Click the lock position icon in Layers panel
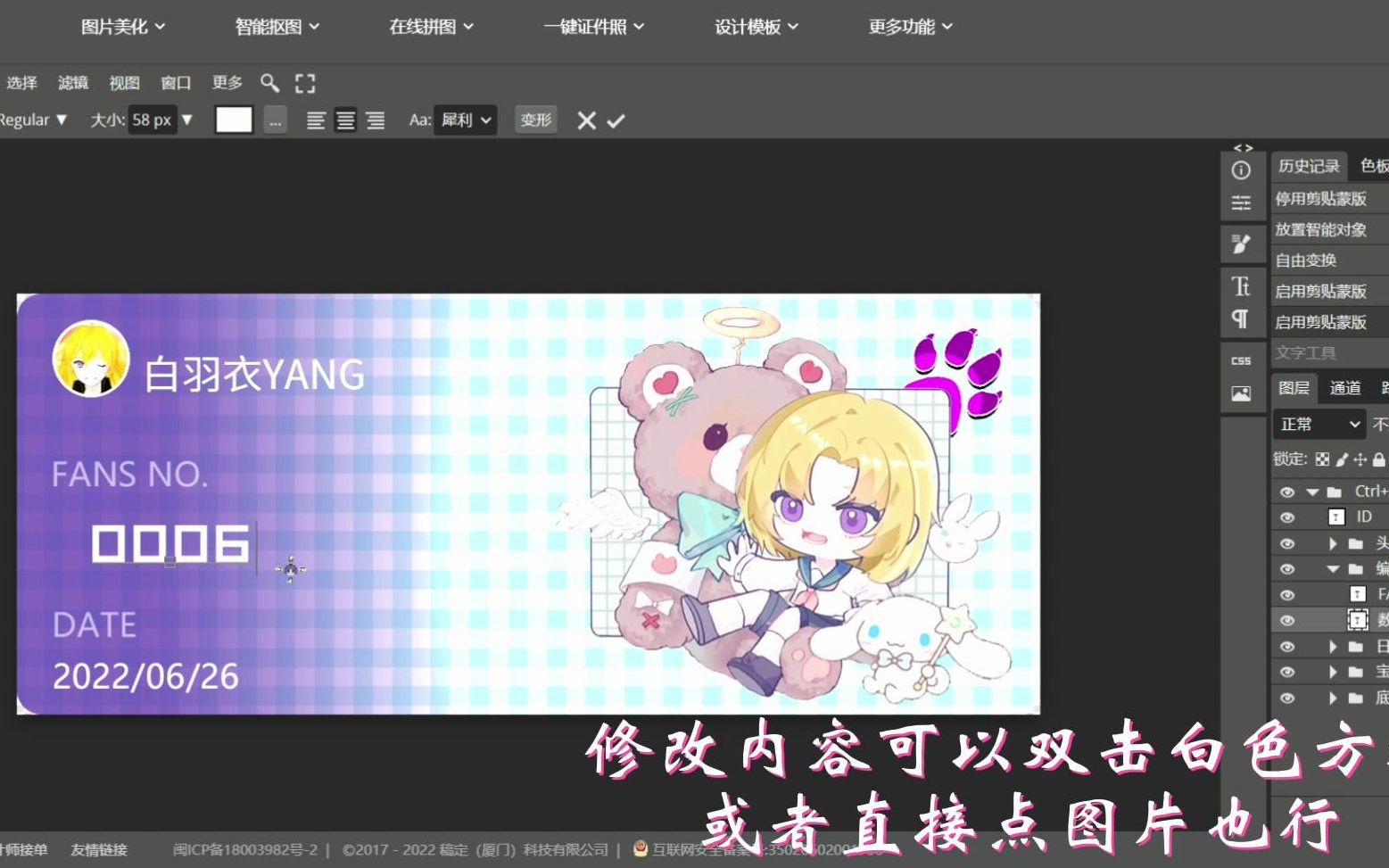1389x868 pixels. tap(1360, 459)
